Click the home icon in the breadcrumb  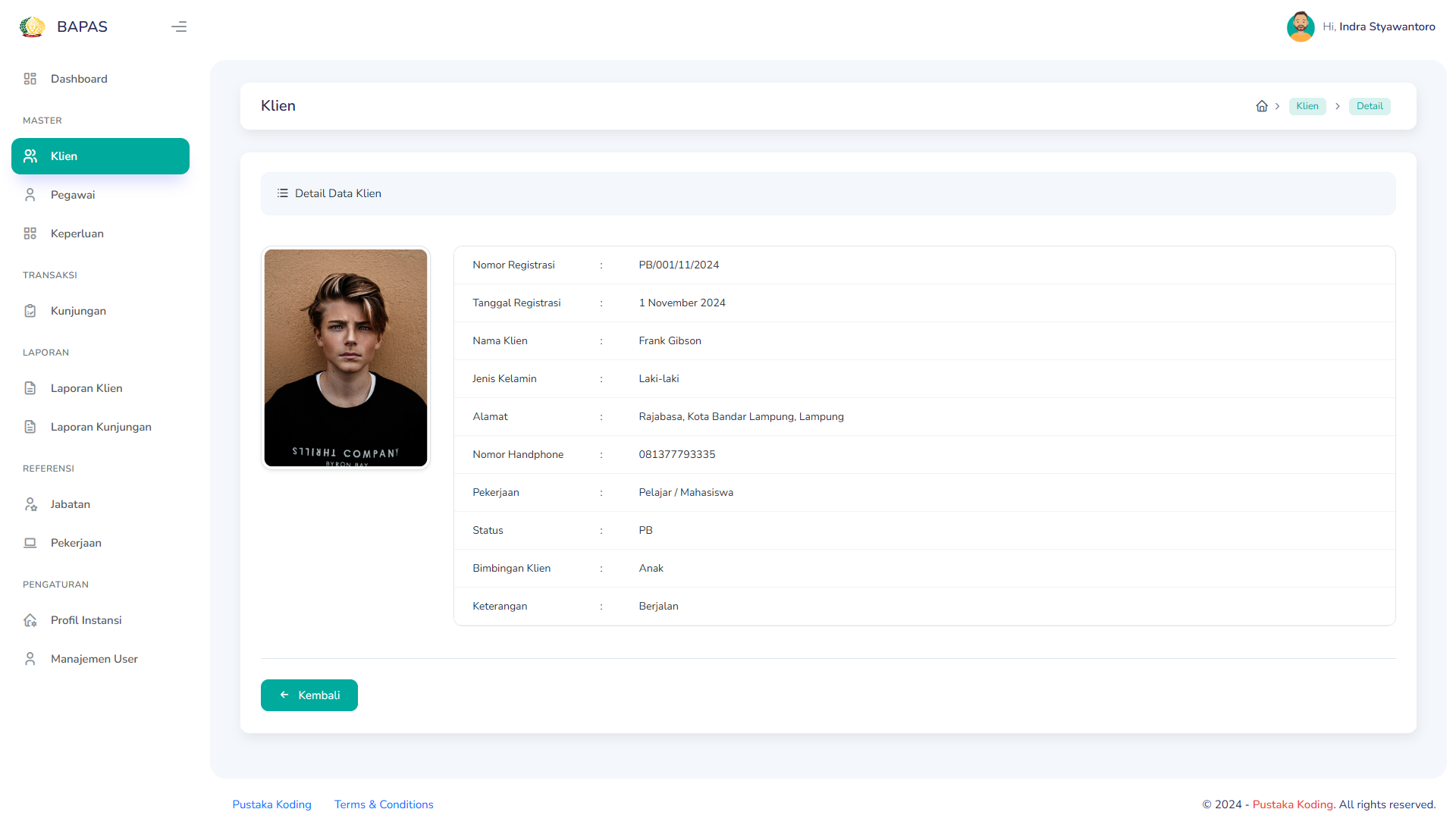1262,106
